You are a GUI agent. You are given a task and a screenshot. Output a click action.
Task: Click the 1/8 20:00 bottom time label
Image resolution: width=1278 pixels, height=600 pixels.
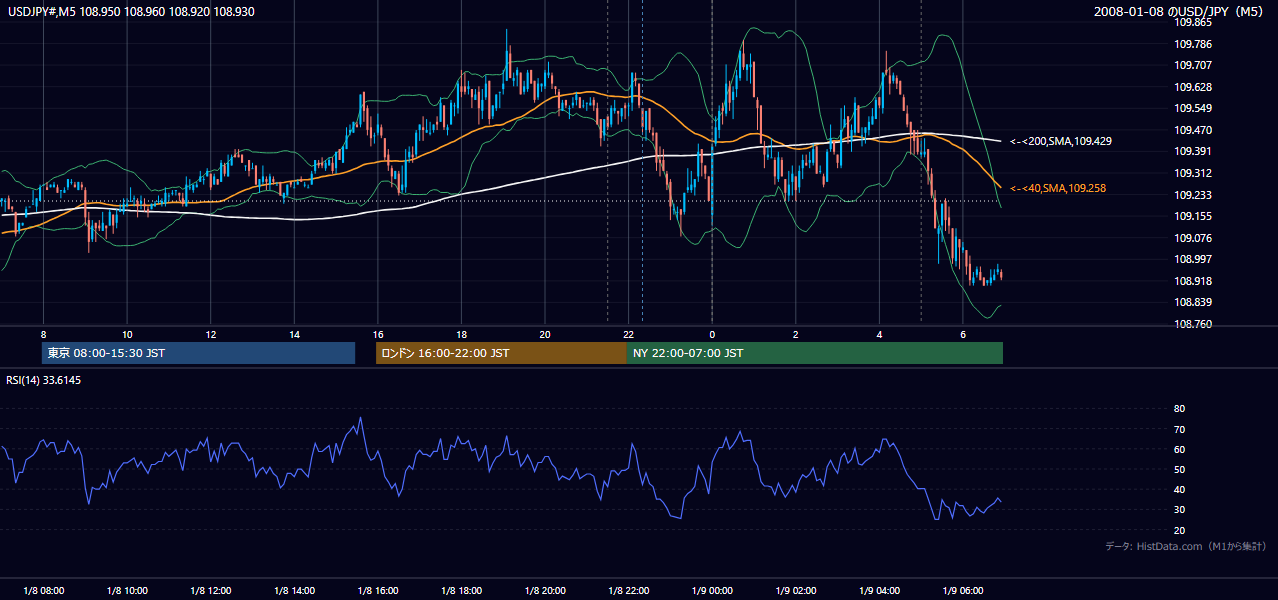pos(545,590)
